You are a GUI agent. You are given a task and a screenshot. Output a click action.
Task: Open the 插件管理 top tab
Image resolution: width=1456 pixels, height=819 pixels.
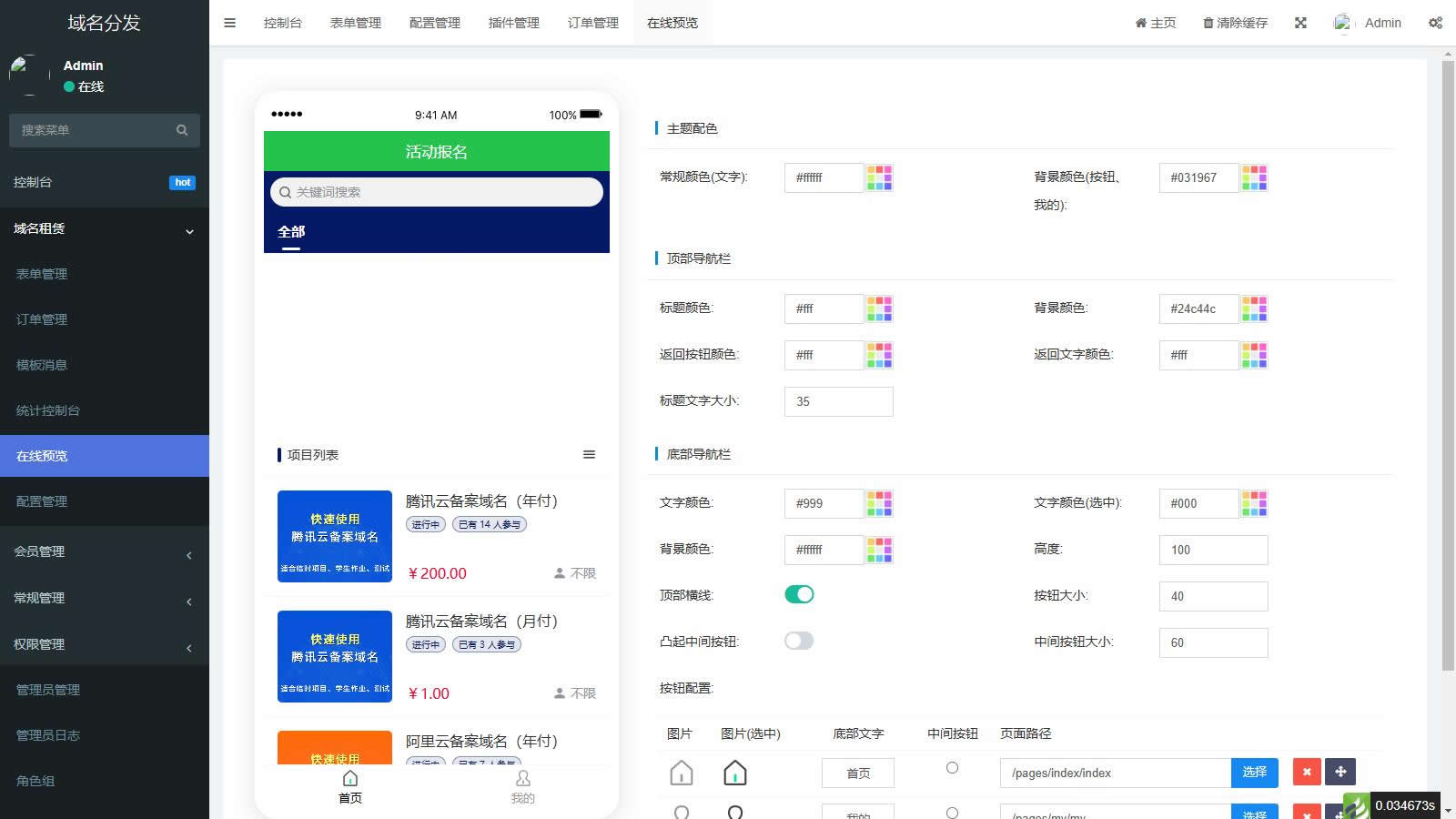click(513, 23)
